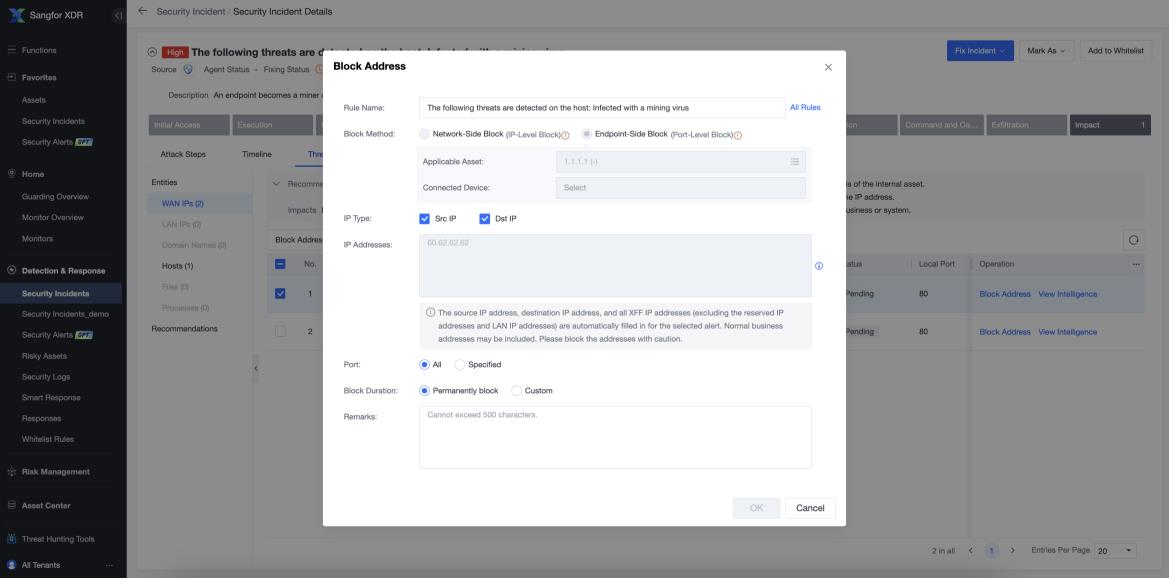This screenshot has width=1169, height=578.
Task: Click the IP Addresses text area
Action: 615,266
